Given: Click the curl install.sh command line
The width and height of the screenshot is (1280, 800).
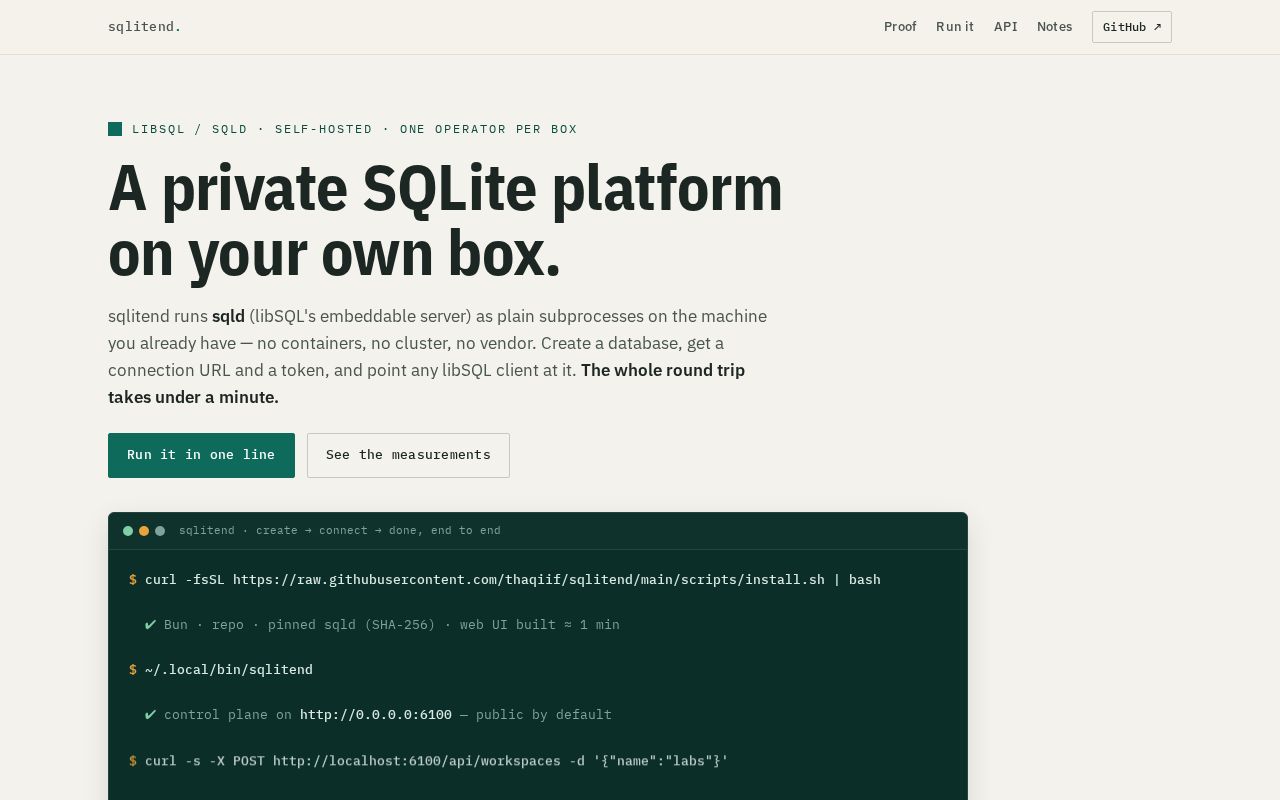Looking at the screenshot, I should tap(513, 580).
